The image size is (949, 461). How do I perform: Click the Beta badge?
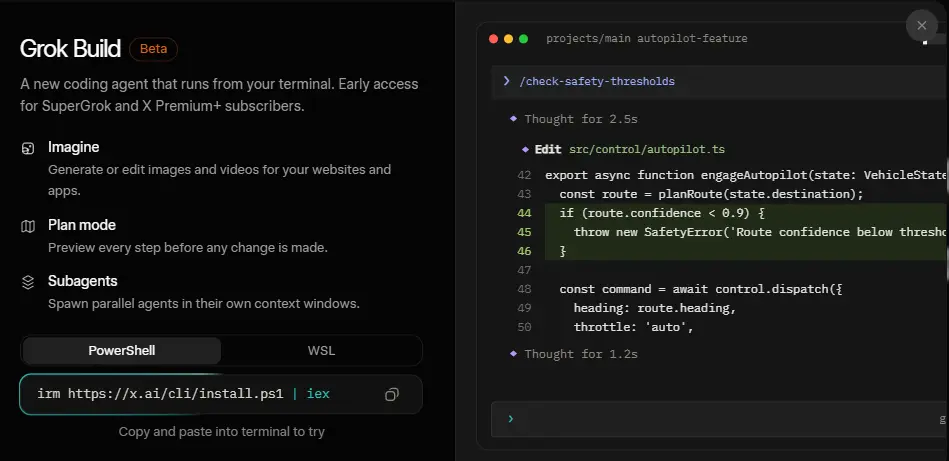click(153, 49)
